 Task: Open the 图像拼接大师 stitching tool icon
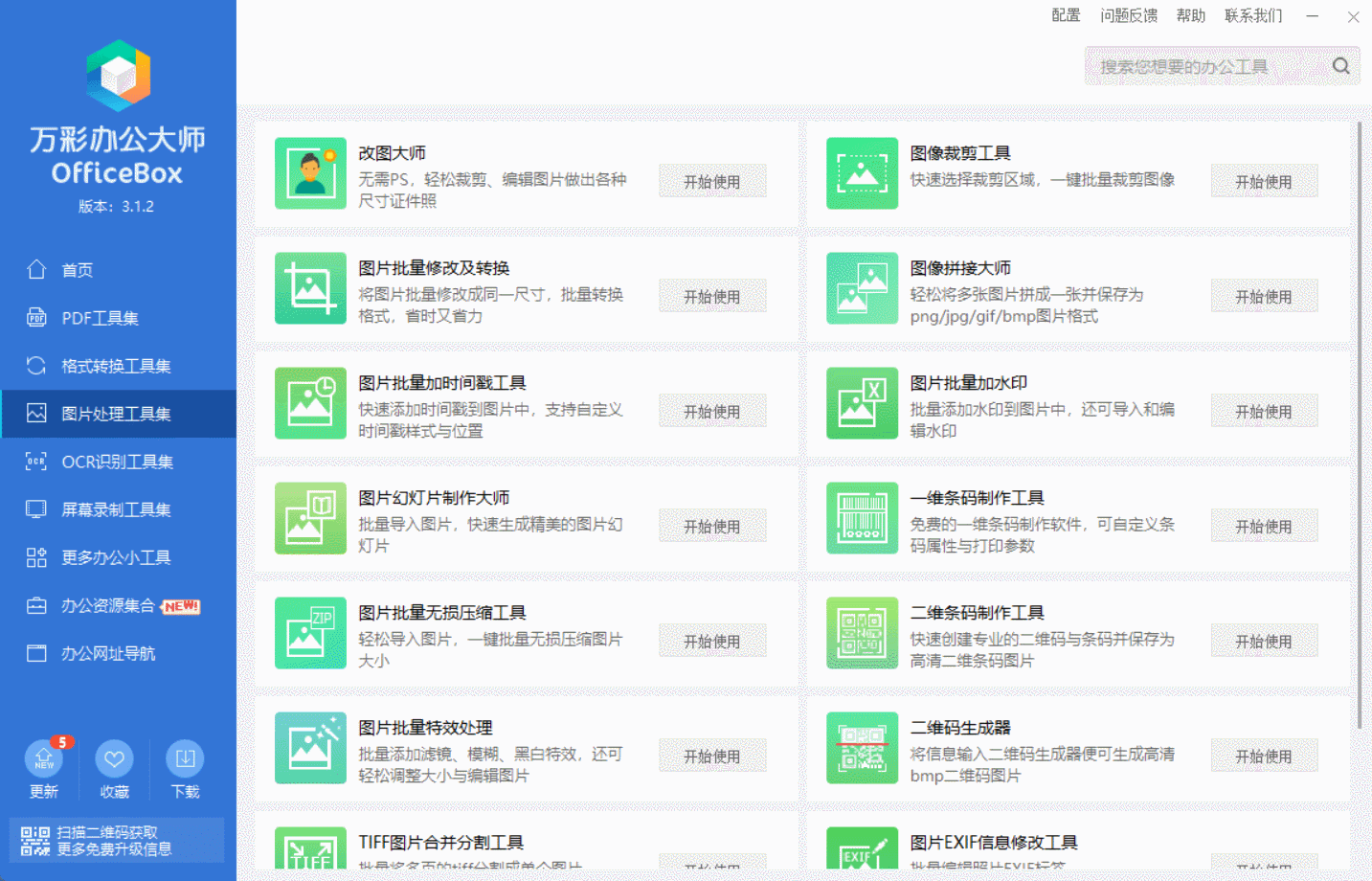(862, 288)
